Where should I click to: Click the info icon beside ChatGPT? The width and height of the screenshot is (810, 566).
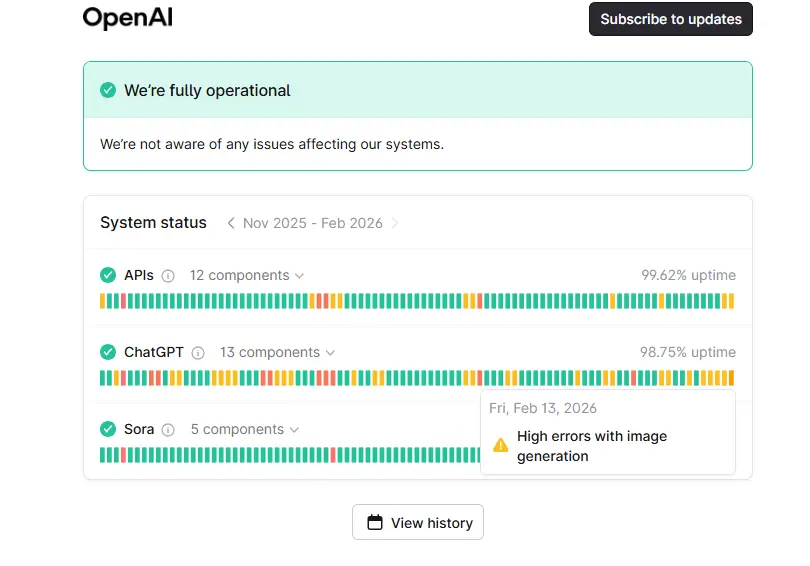(x=198, y=353)
